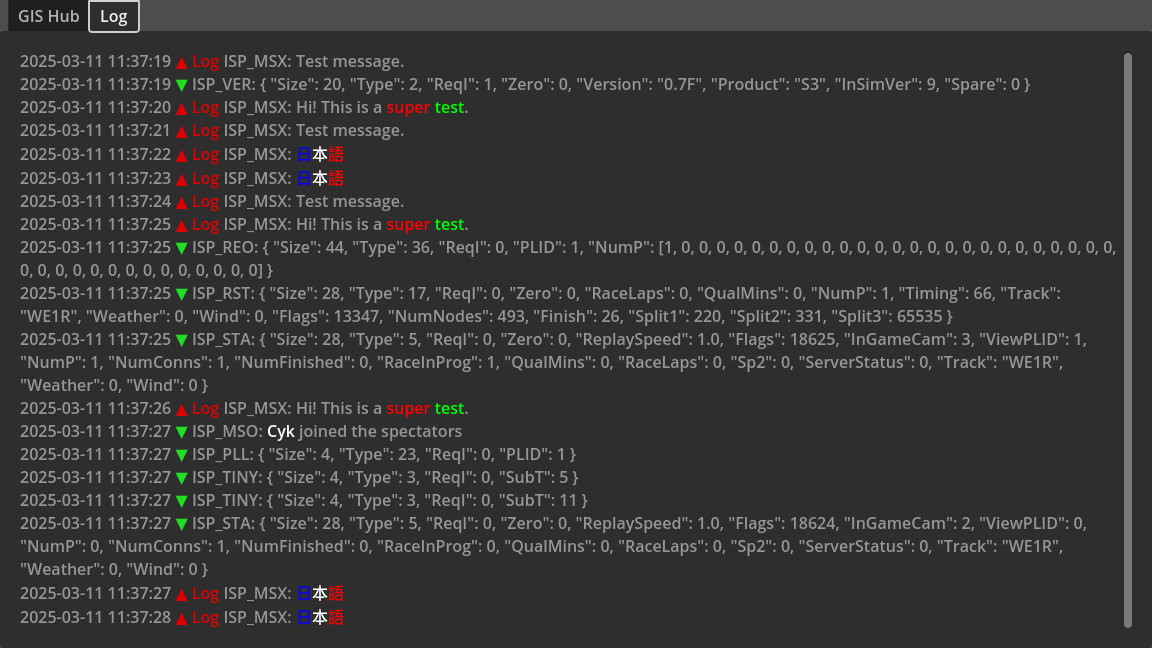Click the green down arrow beside ISP_VER
The image size is (1152, 648).
(181, 85)
